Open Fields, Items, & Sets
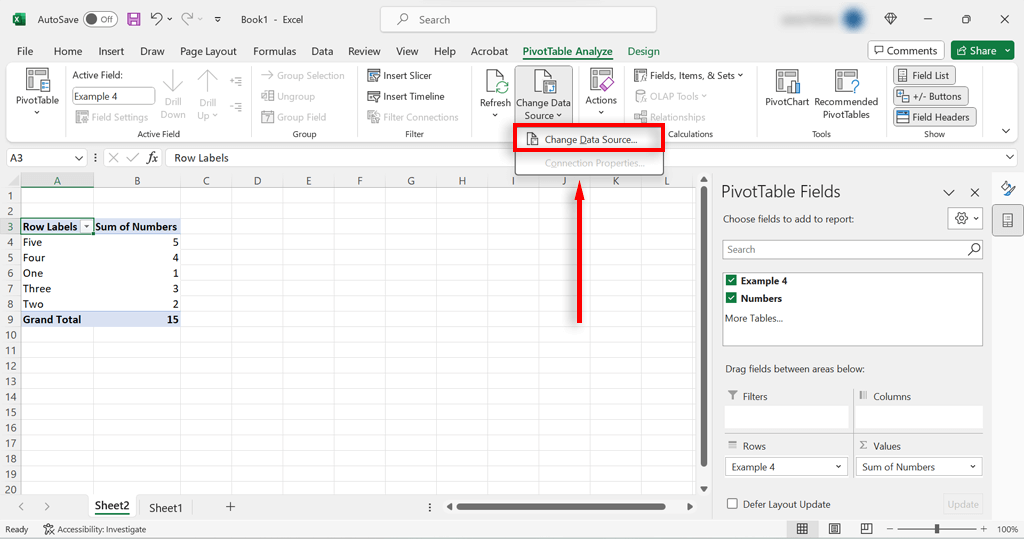1024x539 pixels. (688, 75)
